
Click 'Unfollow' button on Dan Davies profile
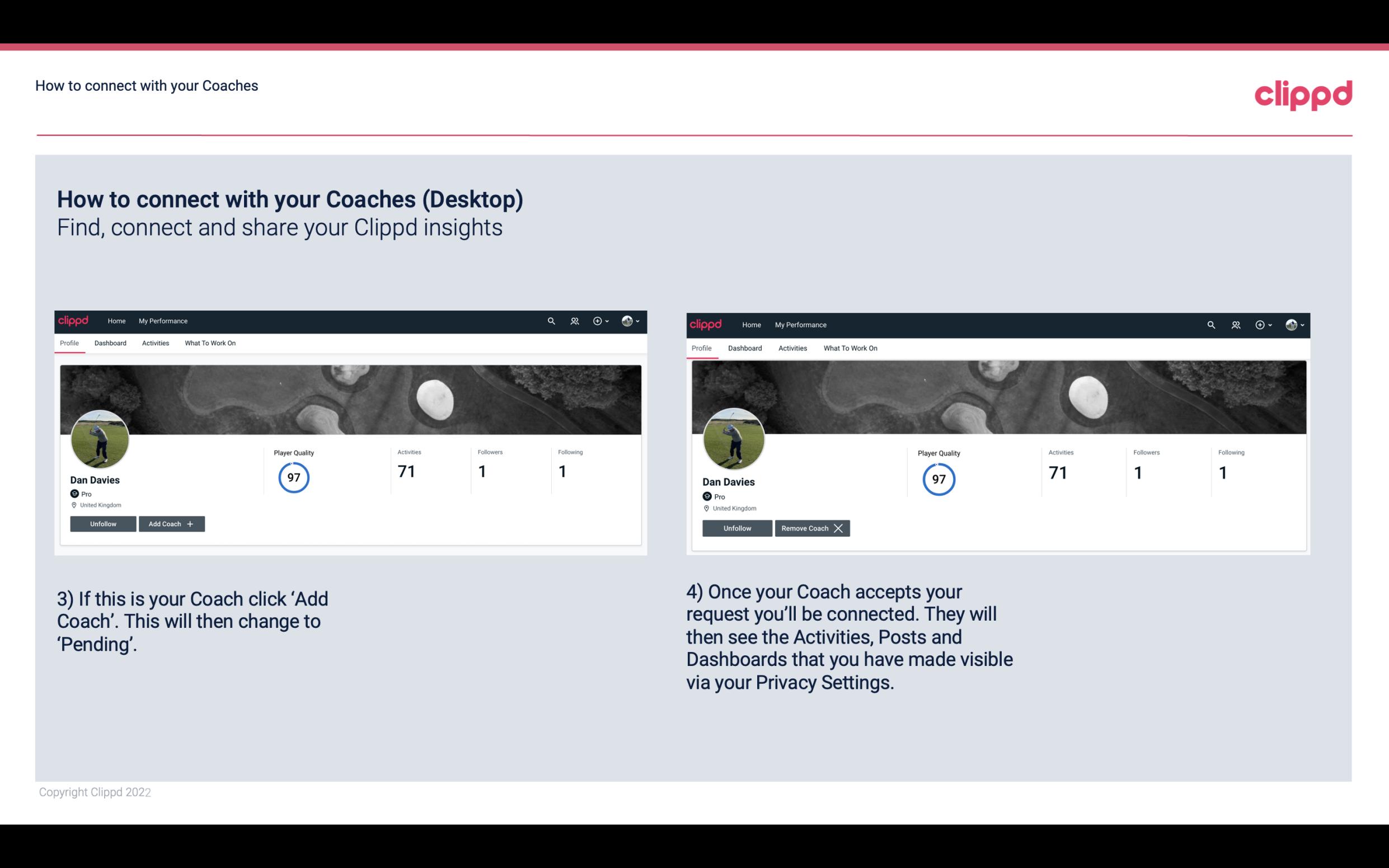coord(104,523)
